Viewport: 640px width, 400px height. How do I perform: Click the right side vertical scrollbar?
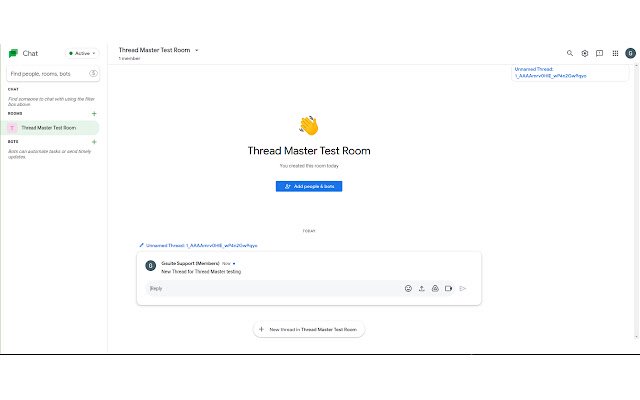tap(636, 201)
